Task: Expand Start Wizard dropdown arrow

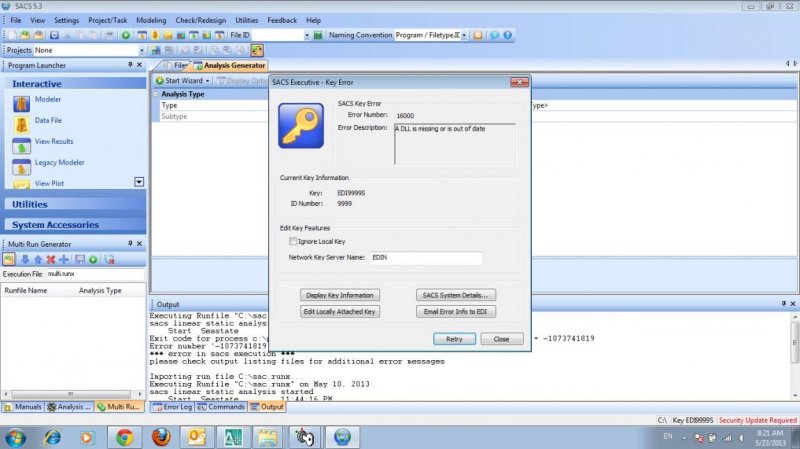Action: [x=208, y=81]
